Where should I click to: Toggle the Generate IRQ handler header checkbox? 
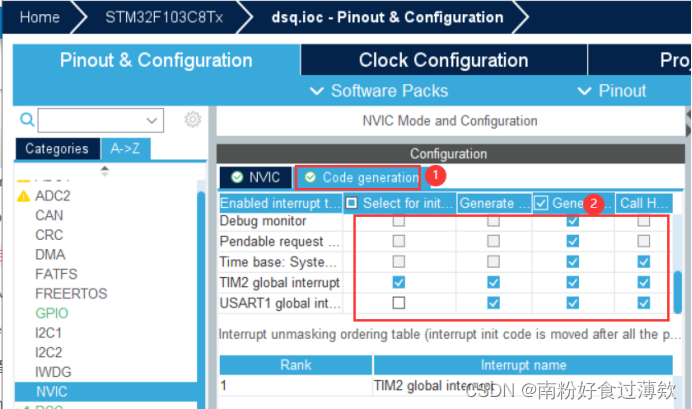point(541,203)
